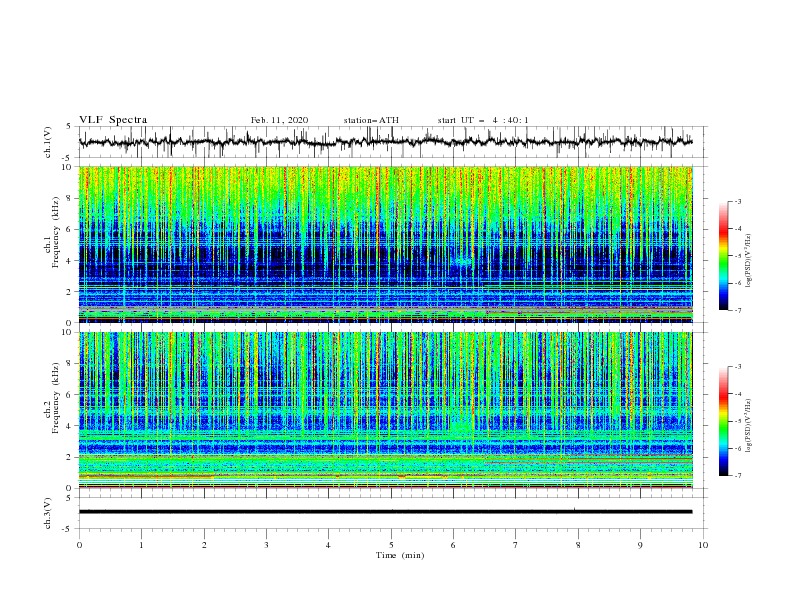Click the ch.1 voltage waveform trace
The width and height of the screenshot is (792, 612).
click(x=385, y=142)
